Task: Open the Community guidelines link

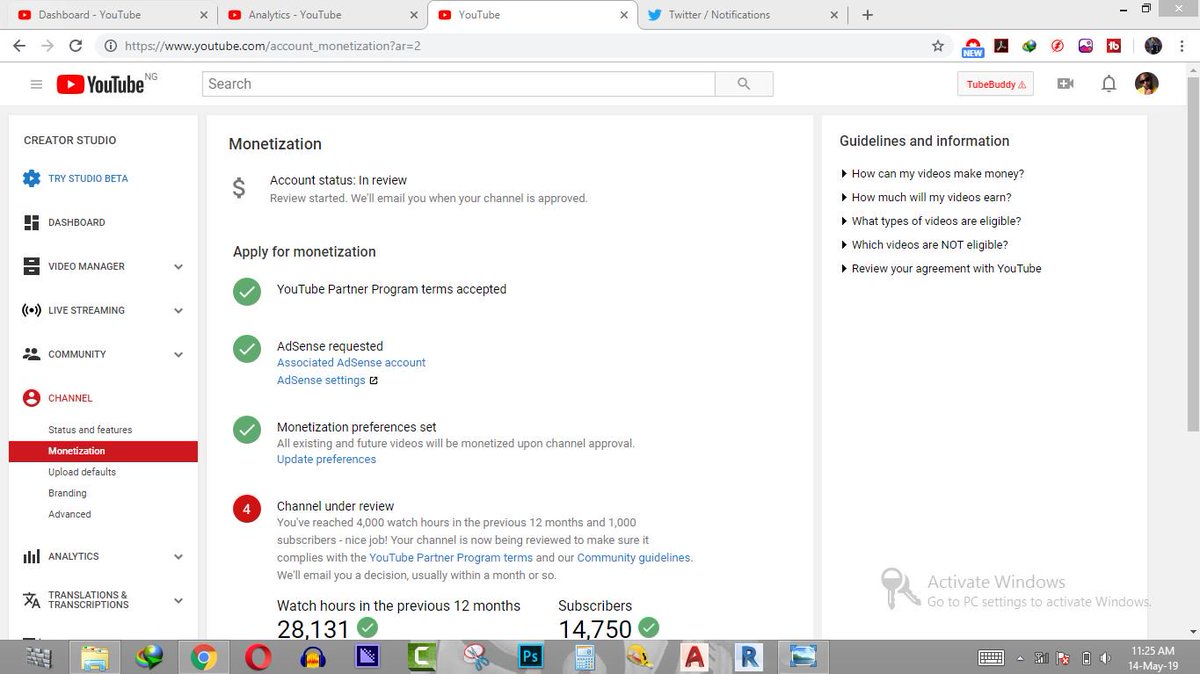Action: point(633,558)
